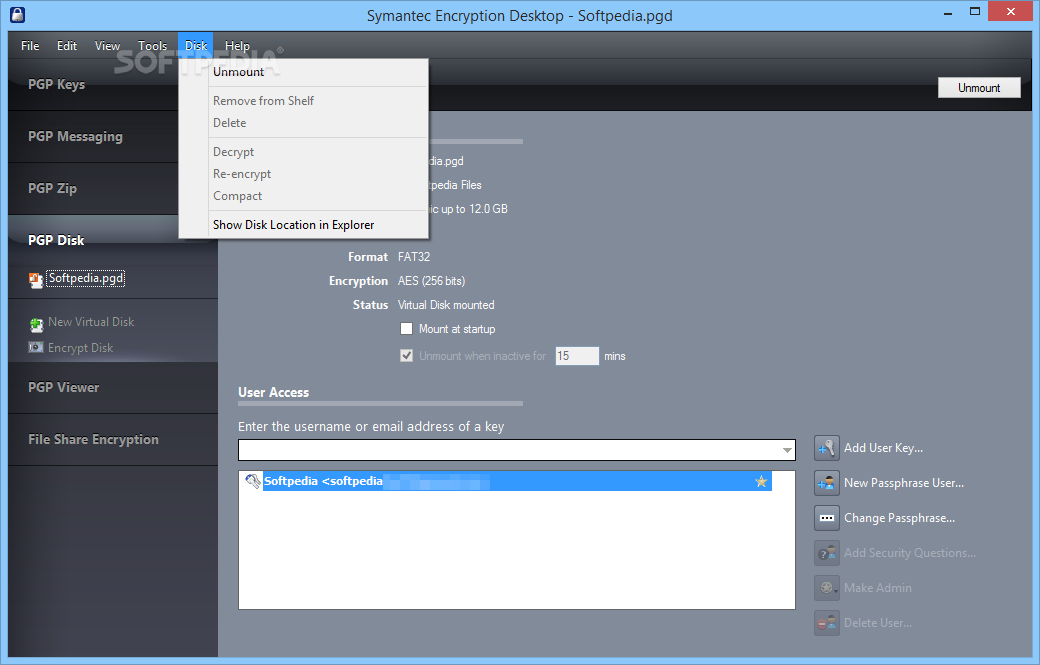Click Add User Key label
Viewport: 1040px width, 665px height.
883,448
